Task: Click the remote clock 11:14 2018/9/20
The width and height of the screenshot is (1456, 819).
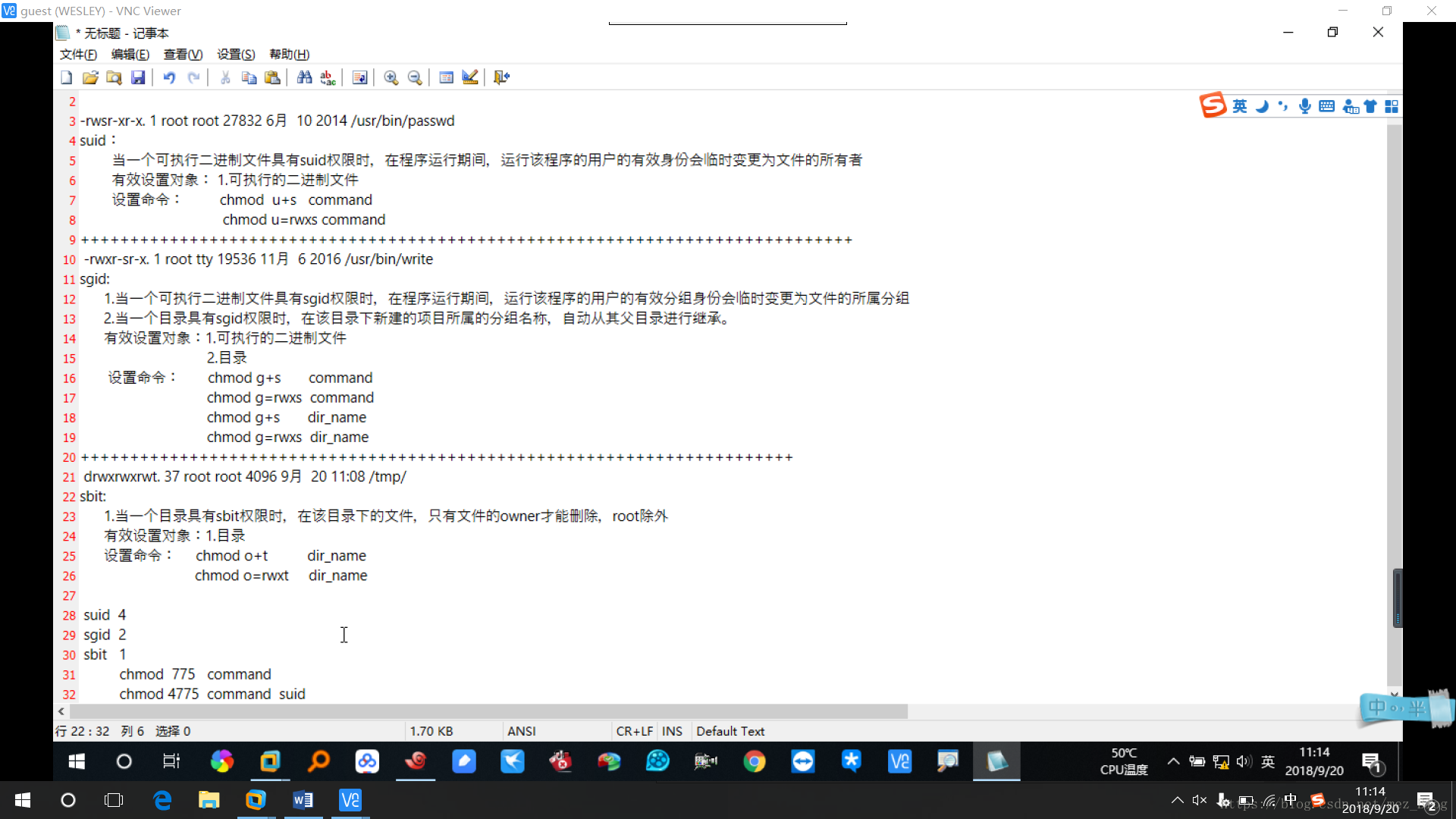Action: coord(1314,761)
